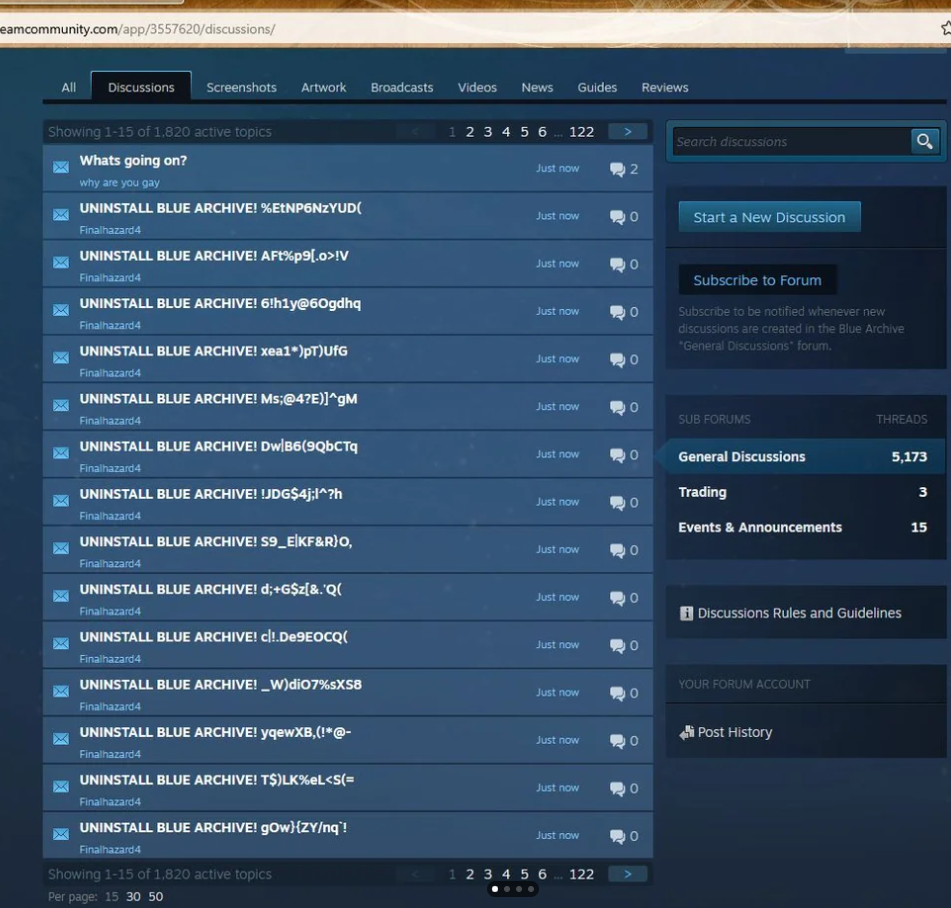951x908 pixels.
Task: Open topic 'UNINSTALL BLUE ARCHIVE! xea1*)pT)UfG'
Action: point(213,351)
